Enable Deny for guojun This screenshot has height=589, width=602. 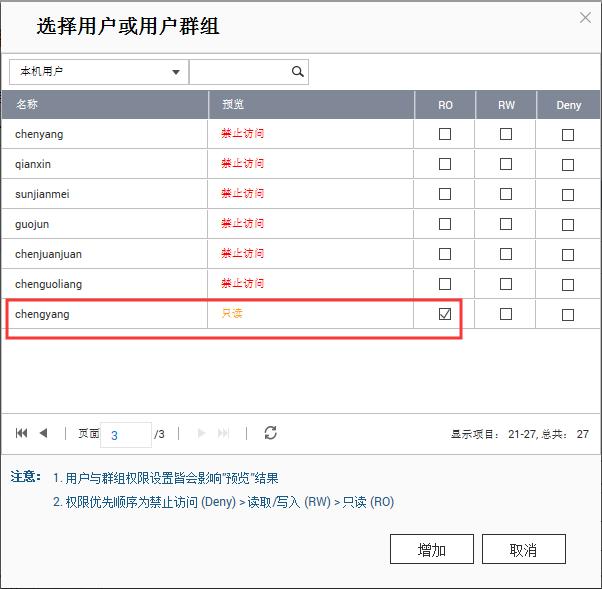click(x=568, y=225)
